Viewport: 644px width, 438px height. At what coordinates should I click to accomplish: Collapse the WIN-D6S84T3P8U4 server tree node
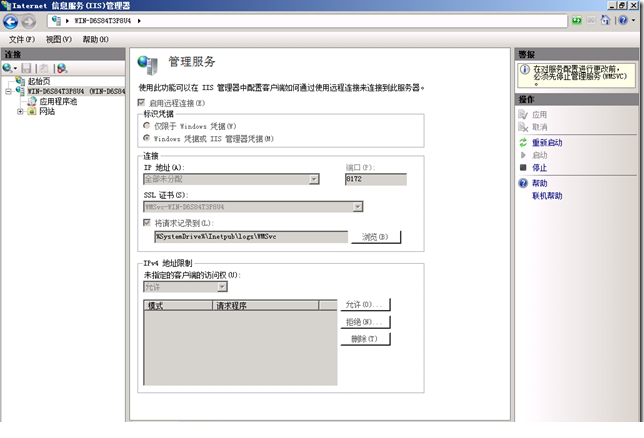tap(8, 91)
